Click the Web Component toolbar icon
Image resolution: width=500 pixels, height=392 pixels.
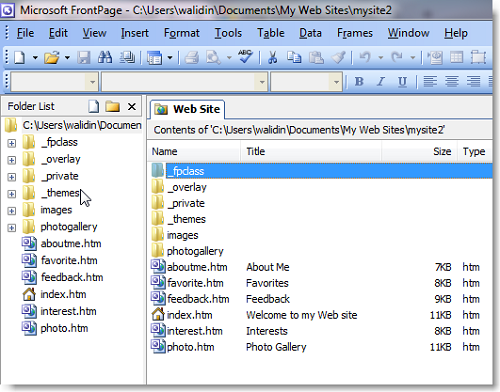pyautogui.click(x=435, y=58)
